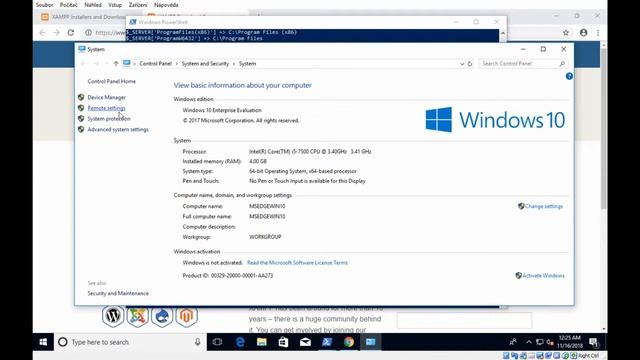Open Chrome's three-dot menu
Screen dimensions: 640x360
[x=598, y=33]
